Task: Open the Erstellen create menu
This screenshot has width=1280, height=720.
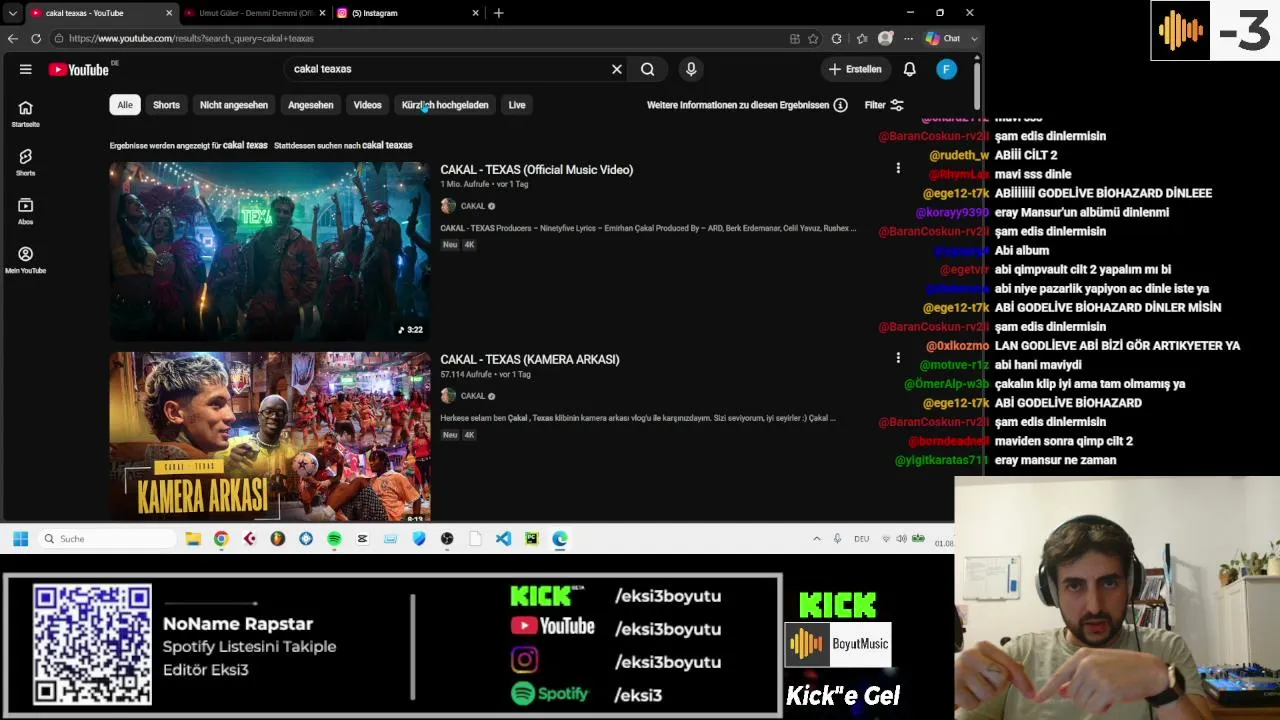Action: (855, 69)
